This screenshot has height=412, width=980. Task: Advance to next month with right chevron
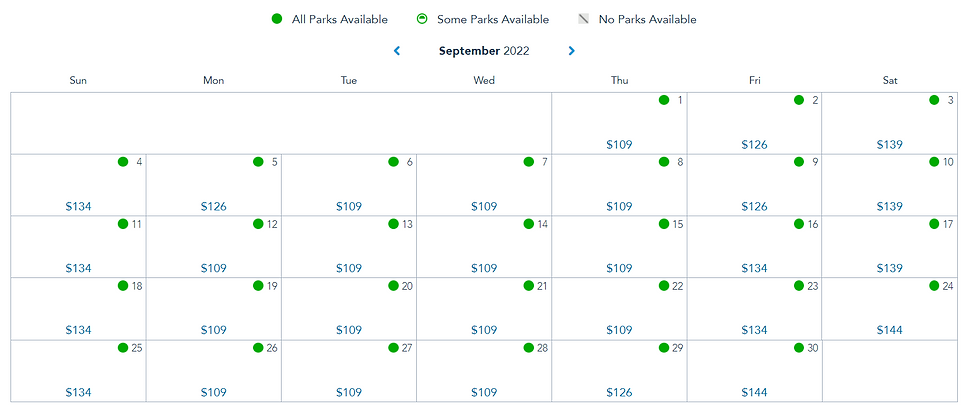click(571, 51)
